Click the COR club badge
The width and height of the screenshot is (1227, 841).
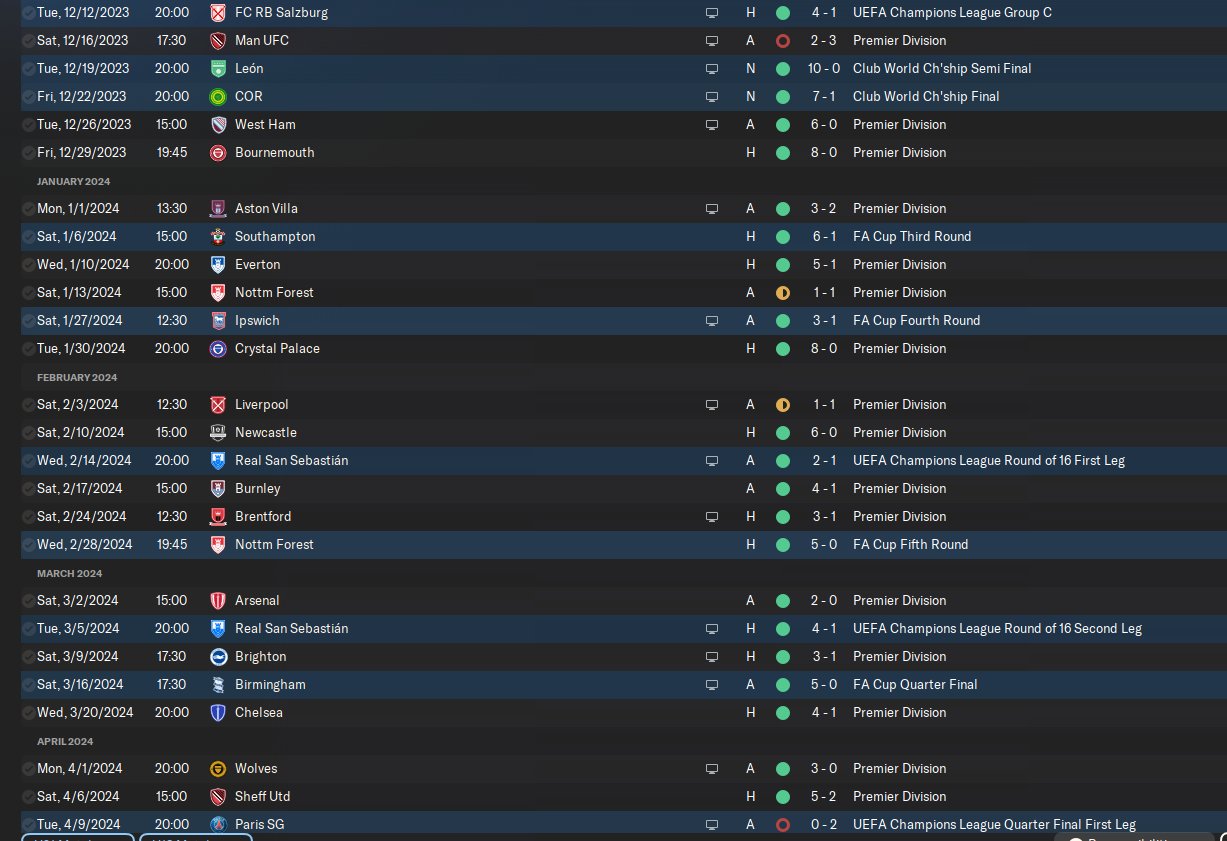[x=218, y=97]
